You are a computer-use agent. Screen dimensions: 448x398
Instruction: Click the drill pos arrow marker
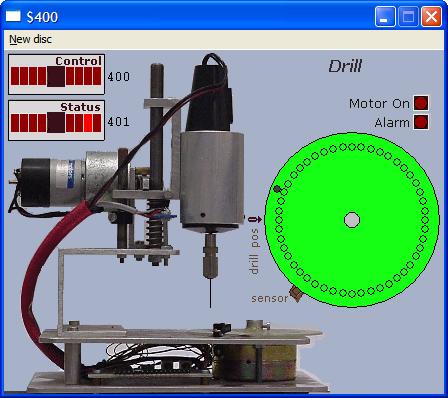click(255, 219)
